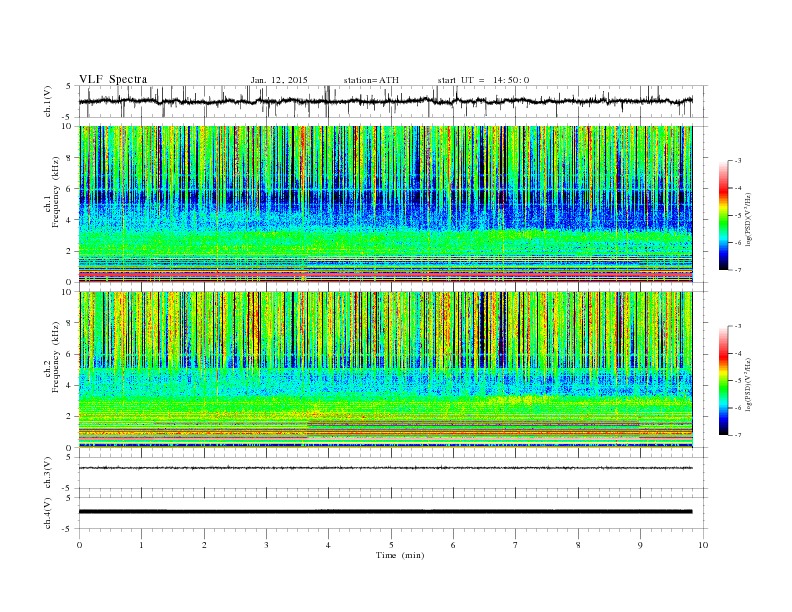Click the ch.1 "Frequency (kHz)" axis label
Viewport: 792px width, 612px height.
click(x=56, y=191)
